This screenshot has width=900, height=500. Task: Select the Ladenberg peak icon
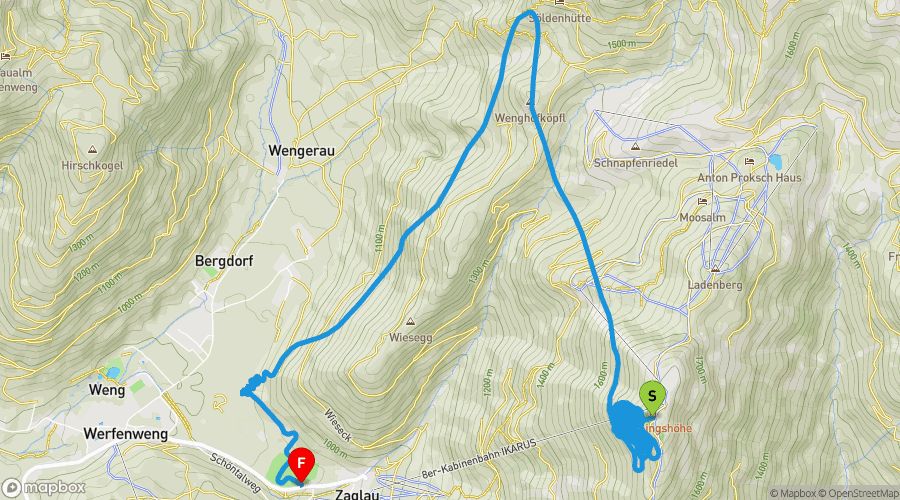[x=715, y=269]
